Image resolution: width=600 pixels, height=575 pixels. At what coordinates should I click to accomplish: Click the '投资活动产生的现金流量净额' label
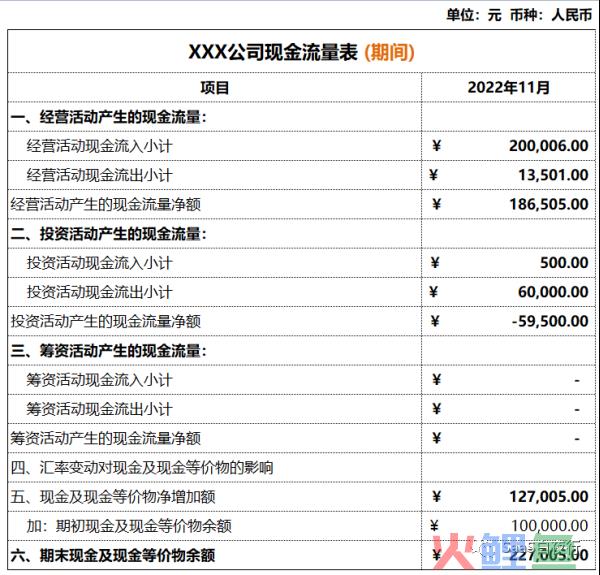pyautogui.click(x=106, y=321)
